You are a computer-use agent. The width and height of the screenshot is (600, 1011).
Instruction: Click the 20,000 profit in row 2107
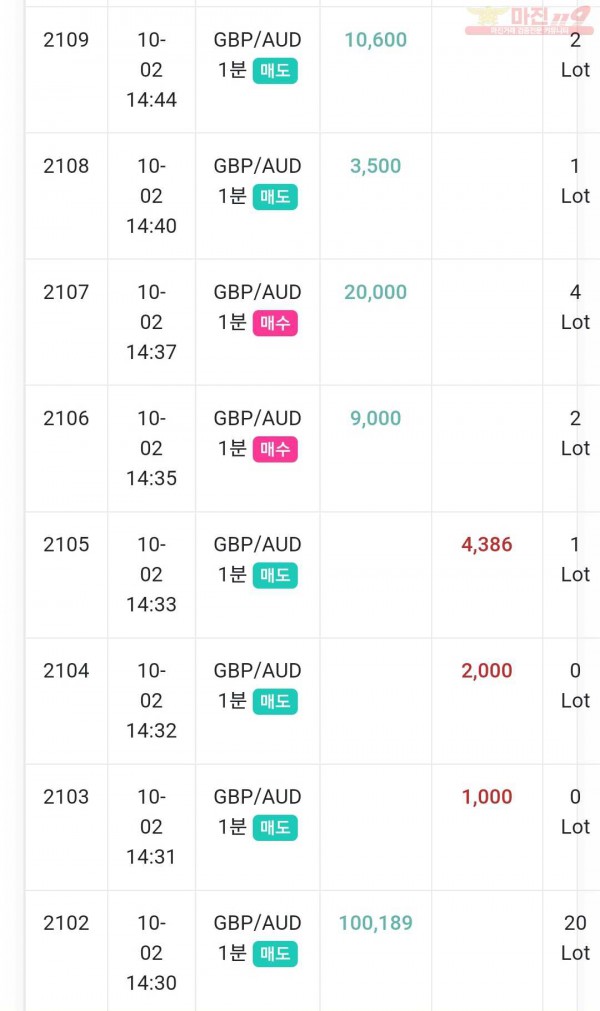coord(376,293)
